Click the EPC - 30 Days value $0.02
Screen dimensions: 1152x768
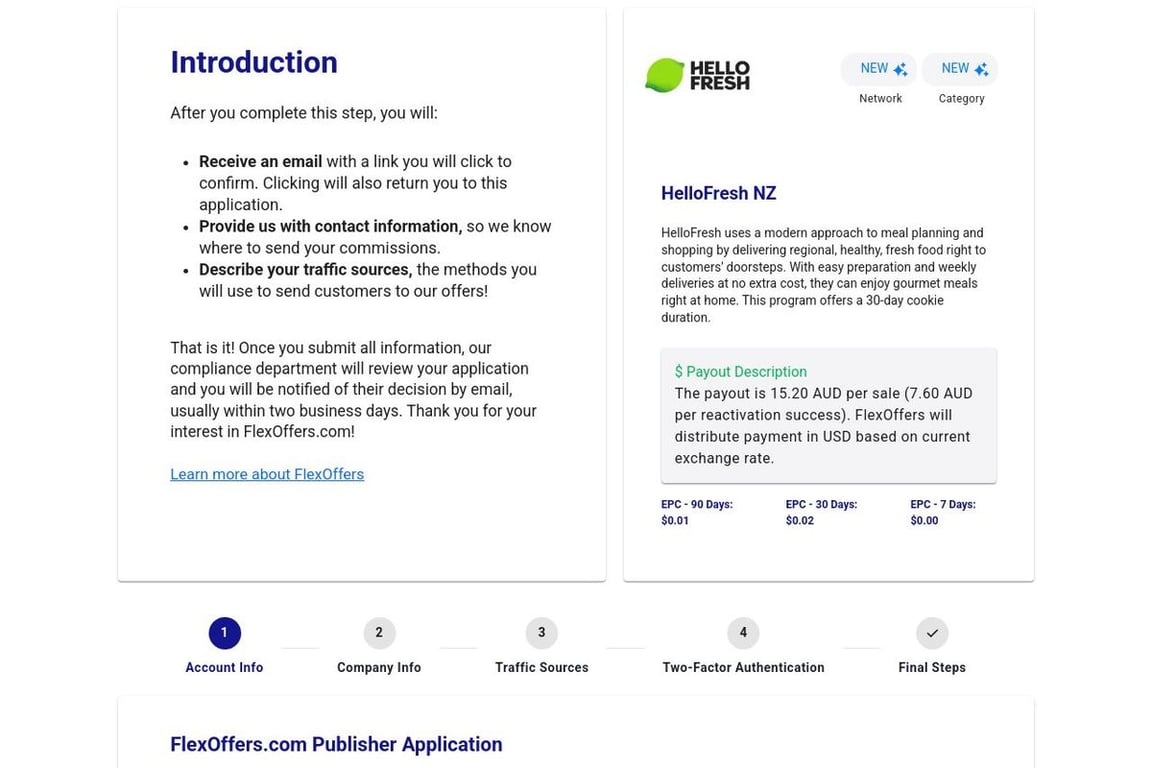coord(799,520)
